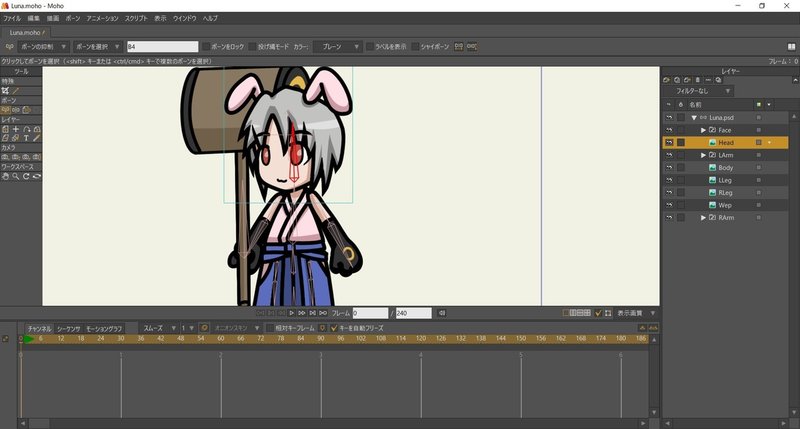Select the Track Camera tool

click(5, 157)
